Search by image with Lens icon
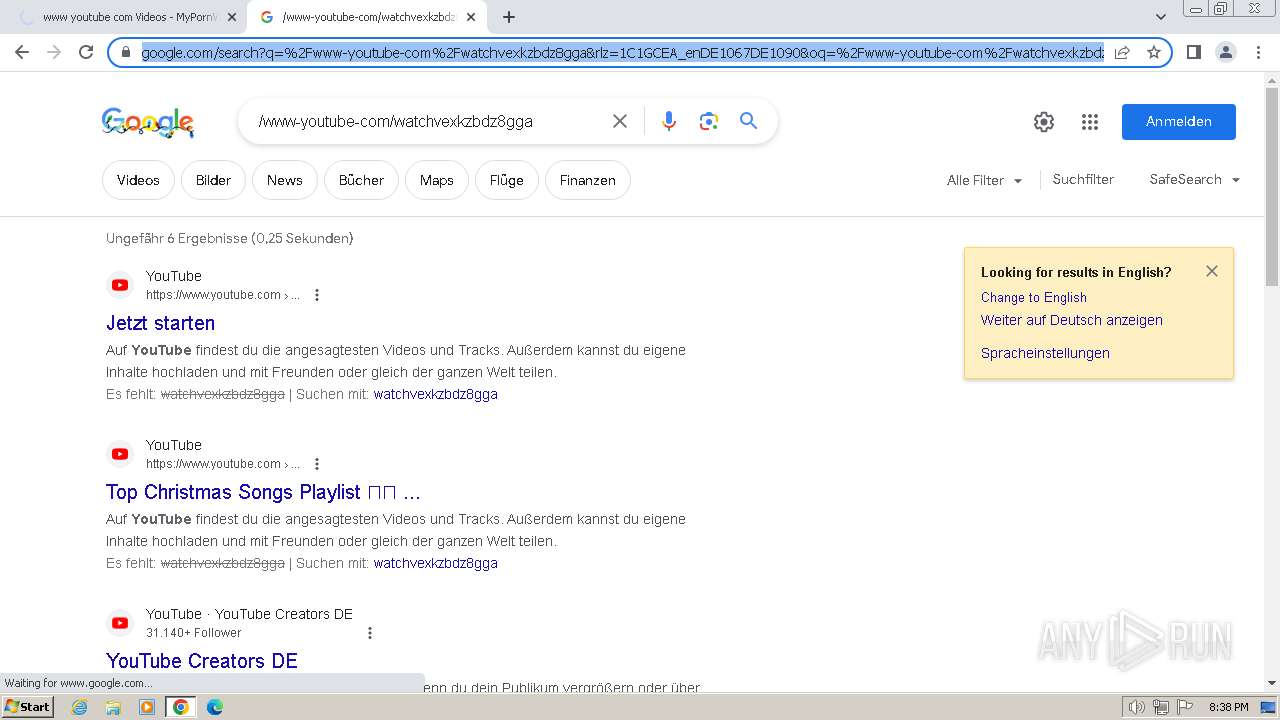This screenshot has height=720, width=1280. [x=709, y=121]
